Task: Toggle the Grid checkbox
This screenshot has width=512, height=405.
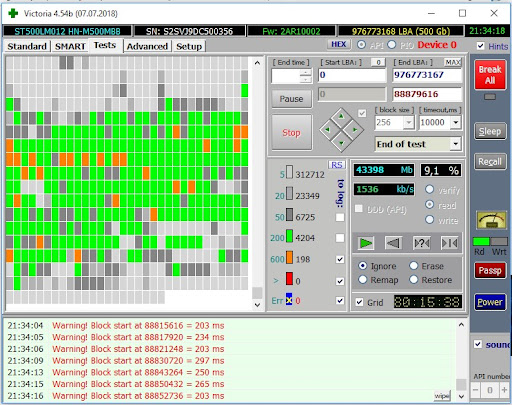Action: click(359, 302)
